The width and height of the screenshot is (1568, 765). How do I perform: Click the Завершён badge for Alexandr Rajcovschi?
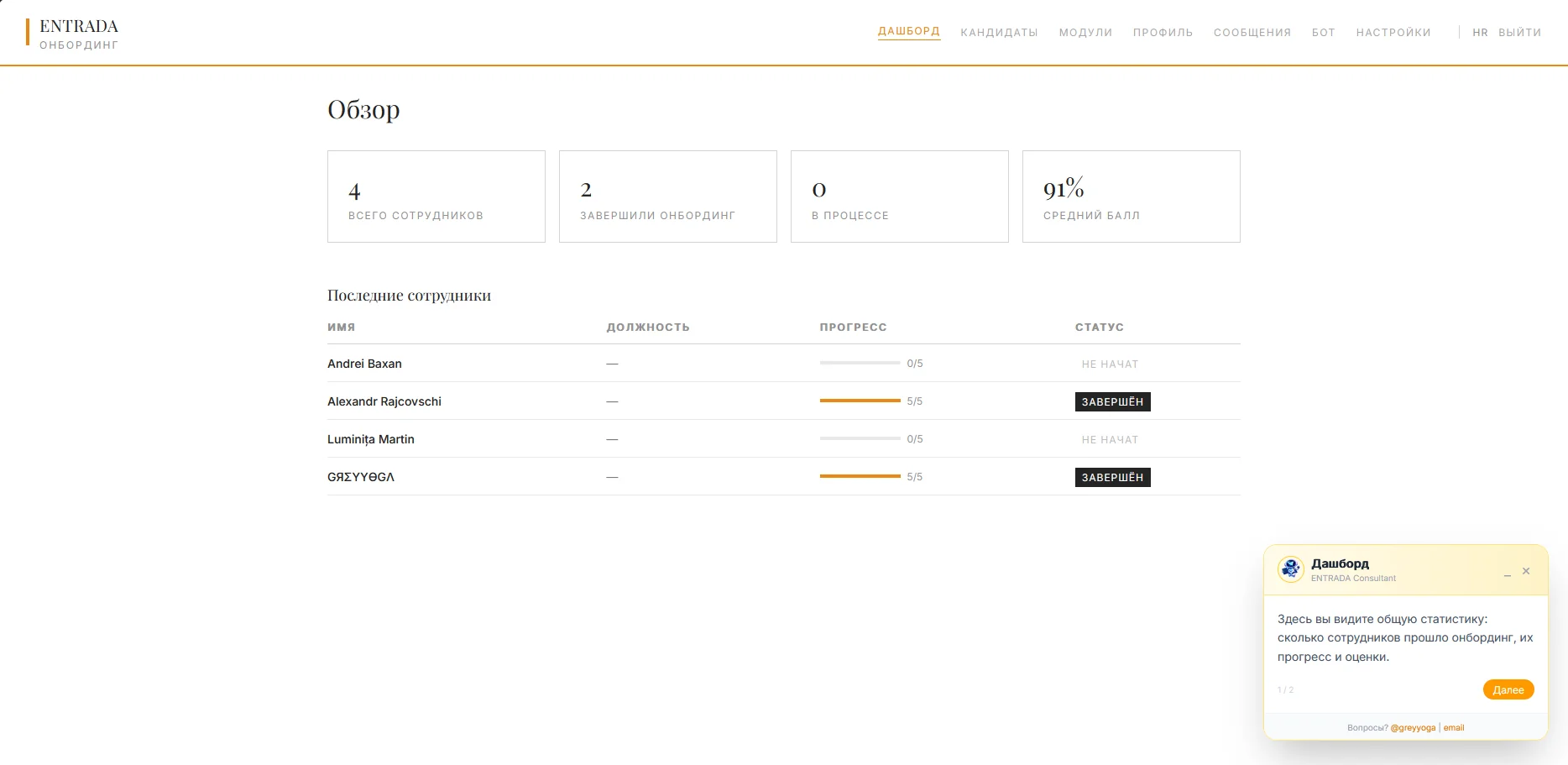(1112, 401)
